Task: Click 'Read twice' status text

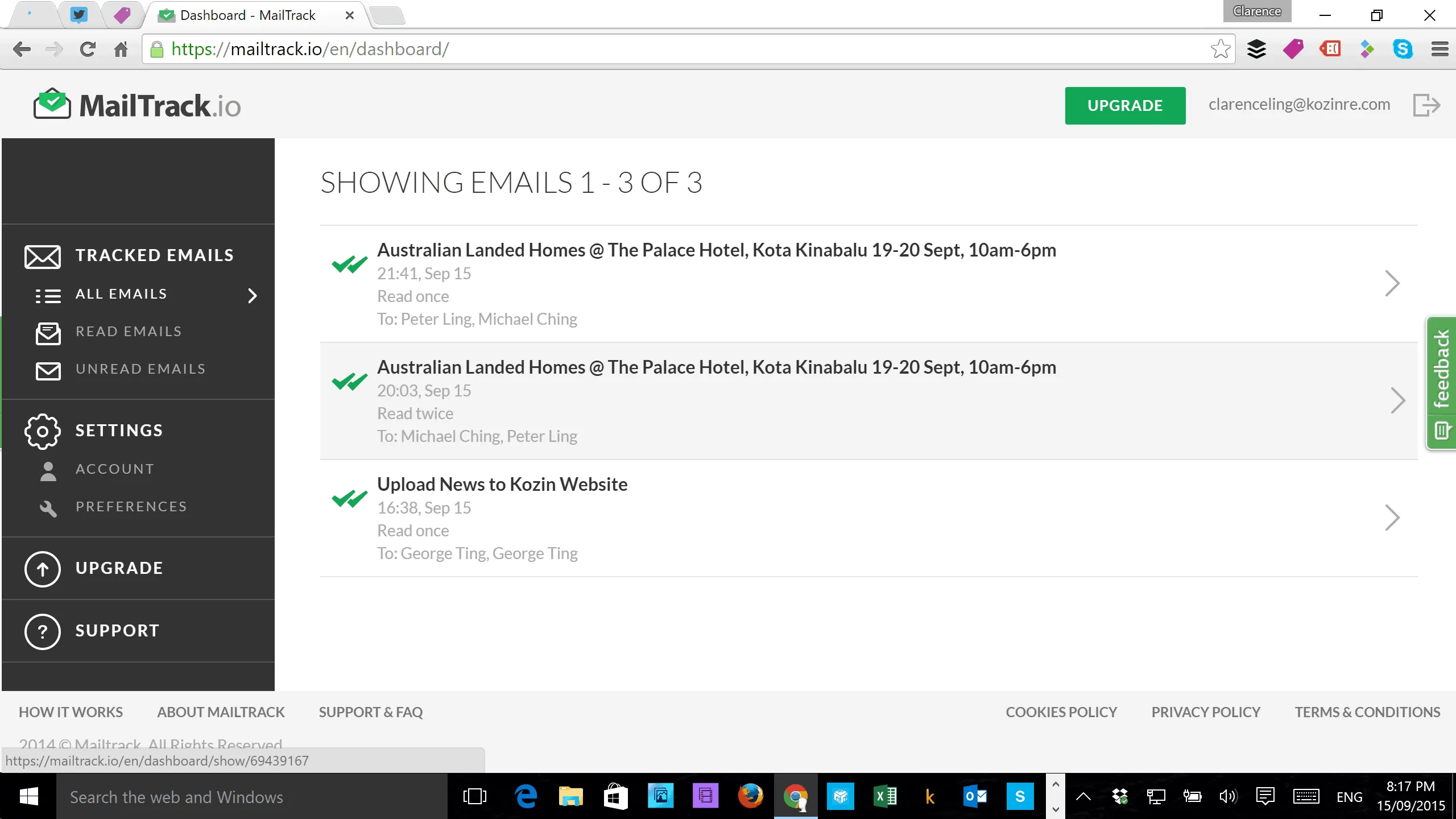Action: click(x=415, y=414)
